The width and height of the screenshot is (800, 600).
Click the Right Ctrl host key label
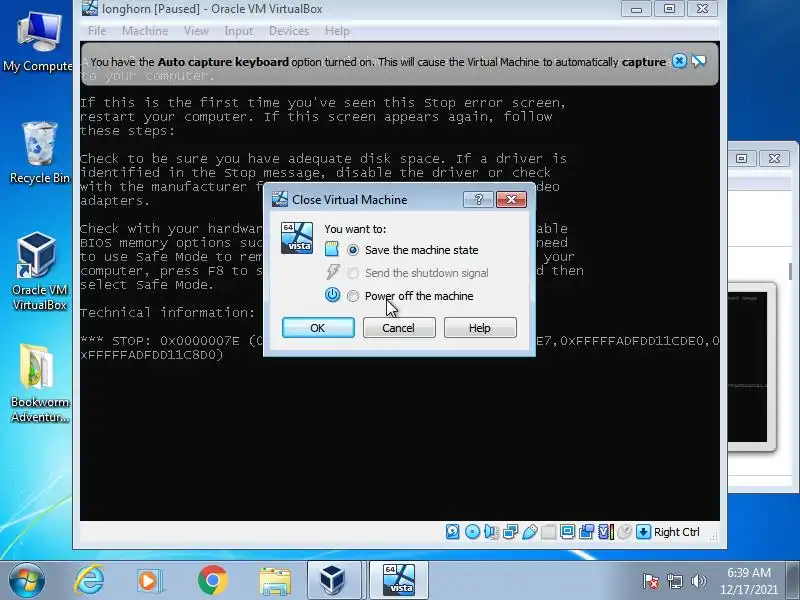click(677, 532)
